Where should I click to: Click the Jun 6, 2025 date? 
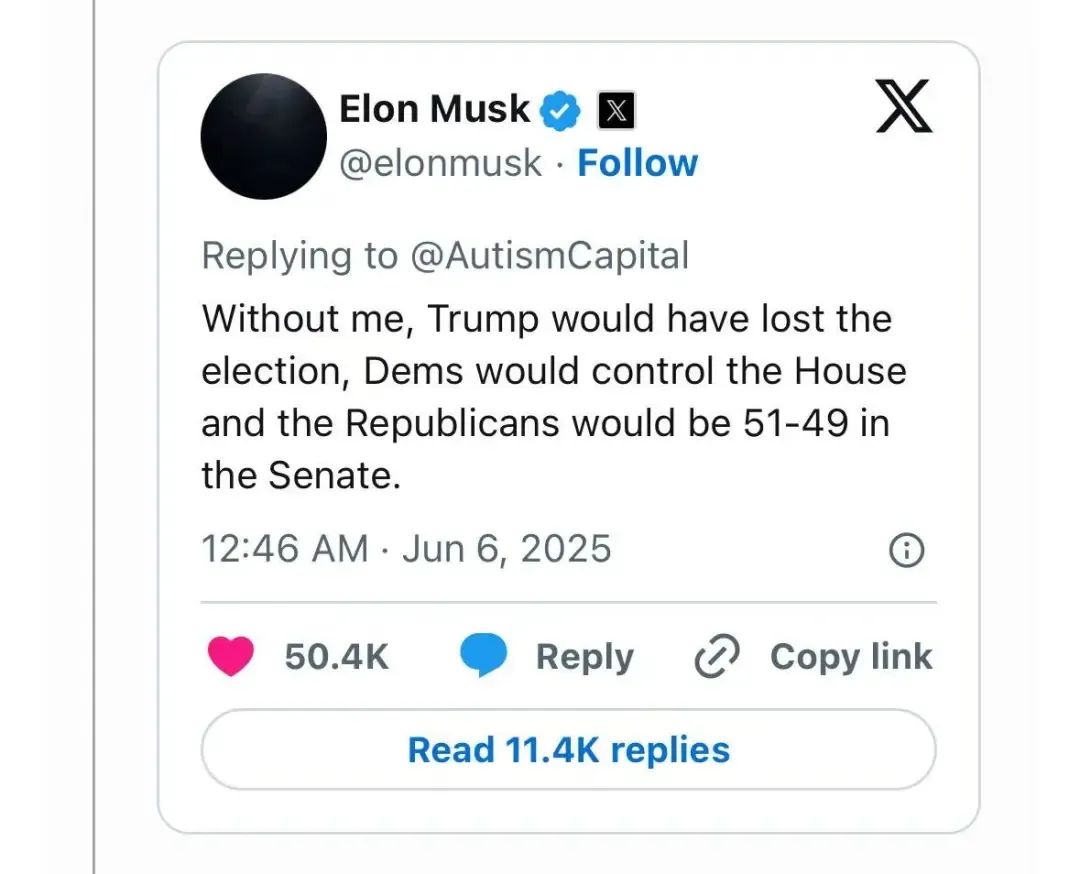click(x=506, y=549)
